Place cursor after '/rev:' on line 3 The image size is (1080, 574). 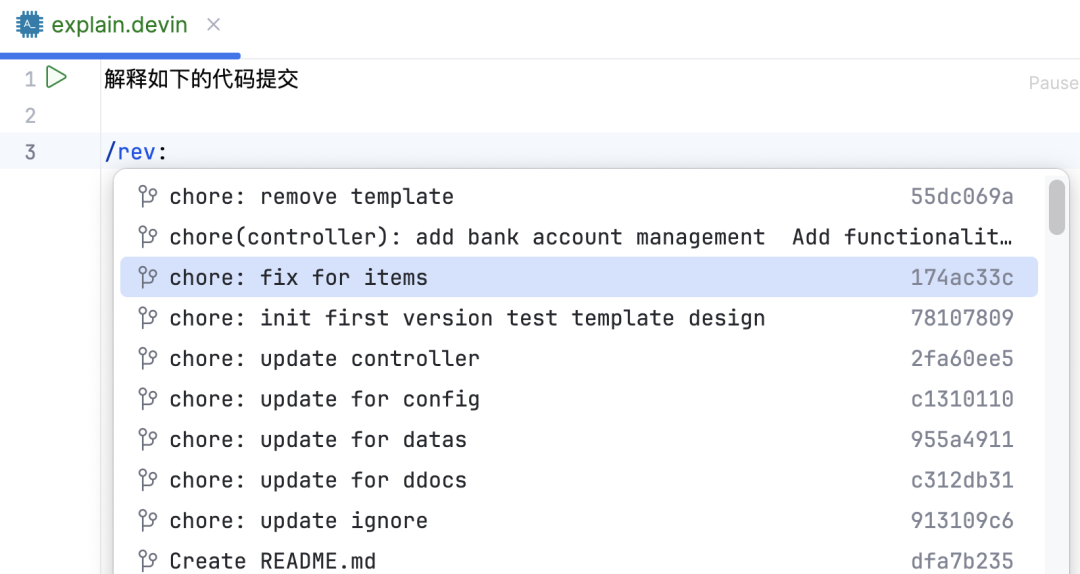167,152
